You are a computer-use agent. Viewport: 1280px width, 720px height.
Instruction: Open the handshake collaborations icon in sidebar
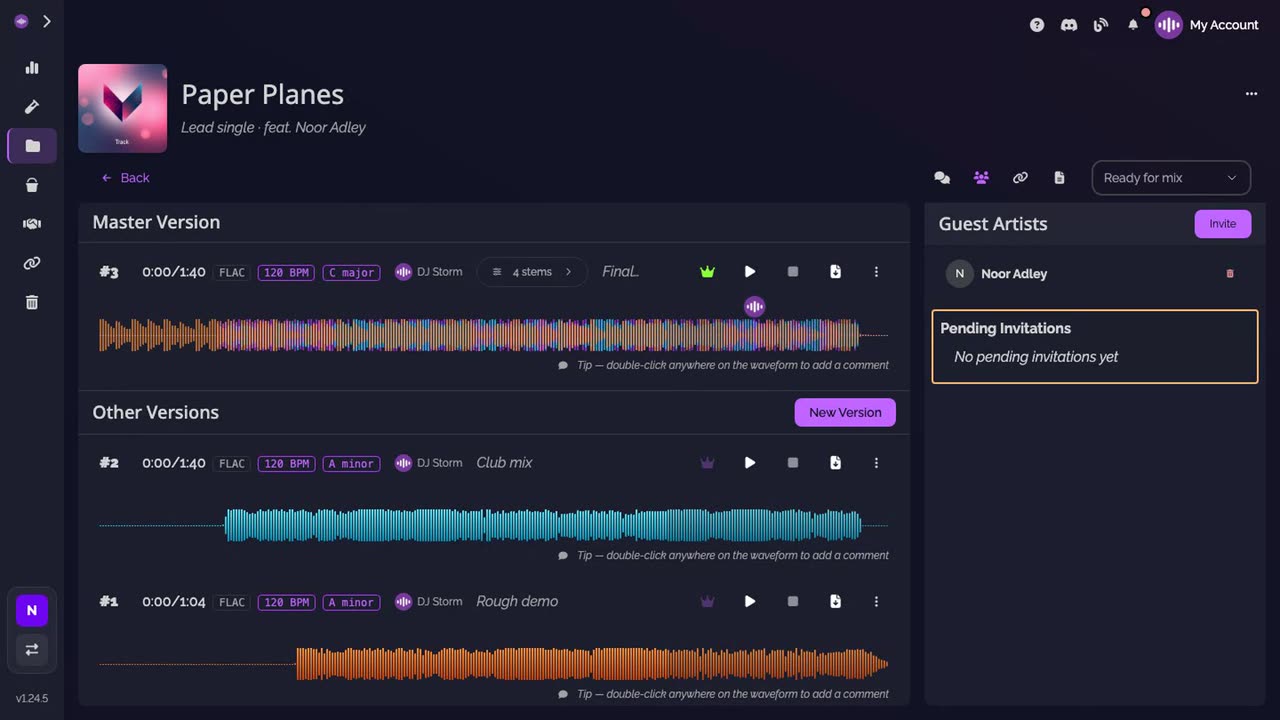pos(32,224)
